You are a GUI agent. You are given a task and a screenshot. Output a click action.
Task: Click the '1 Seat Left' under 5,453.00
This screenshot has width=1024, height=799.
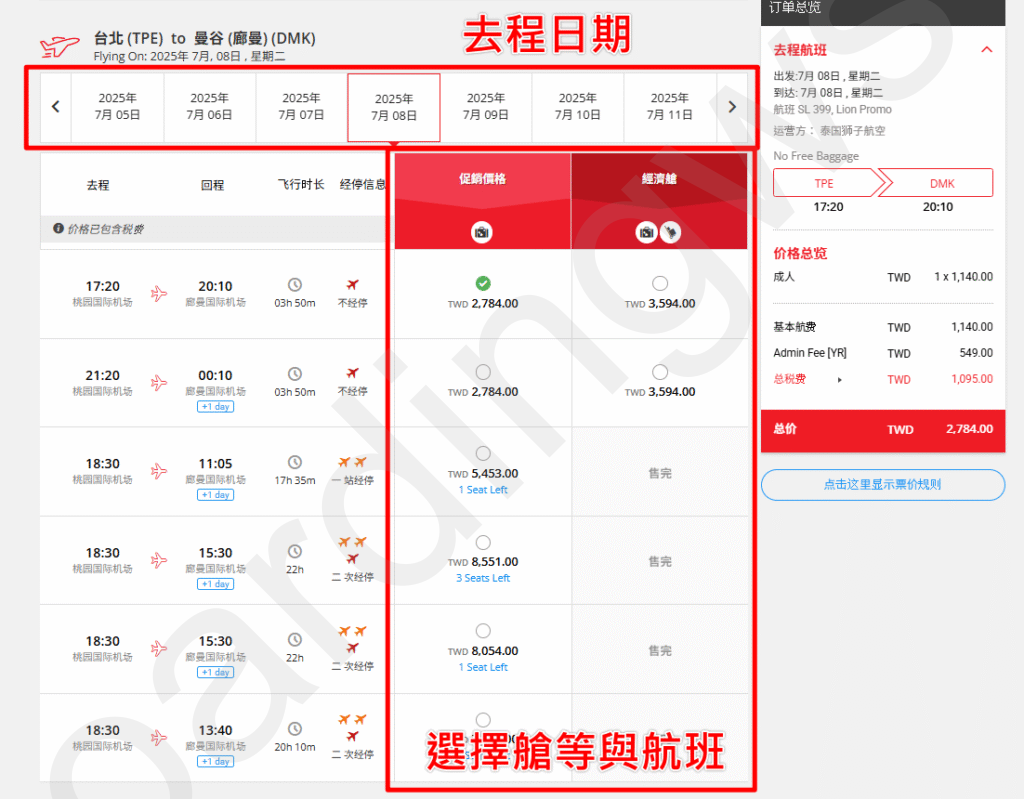click(483, 489)
